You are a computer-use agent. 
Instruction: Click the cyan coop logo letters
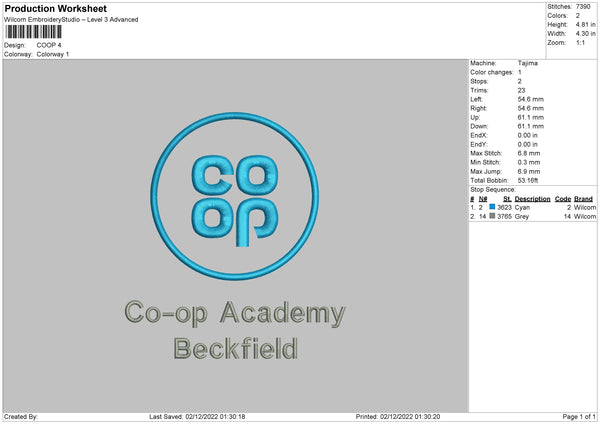pyautogui.click(x=235, y=200)
